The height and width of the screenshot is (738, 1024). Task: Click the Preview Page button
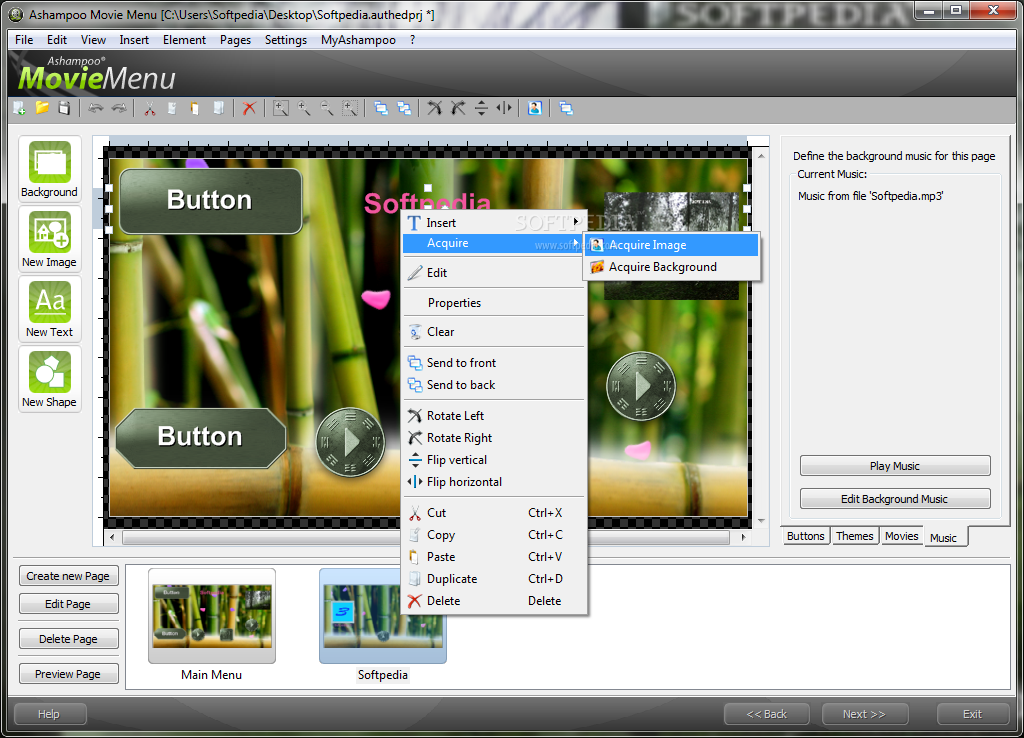click(x=69, y=674)
